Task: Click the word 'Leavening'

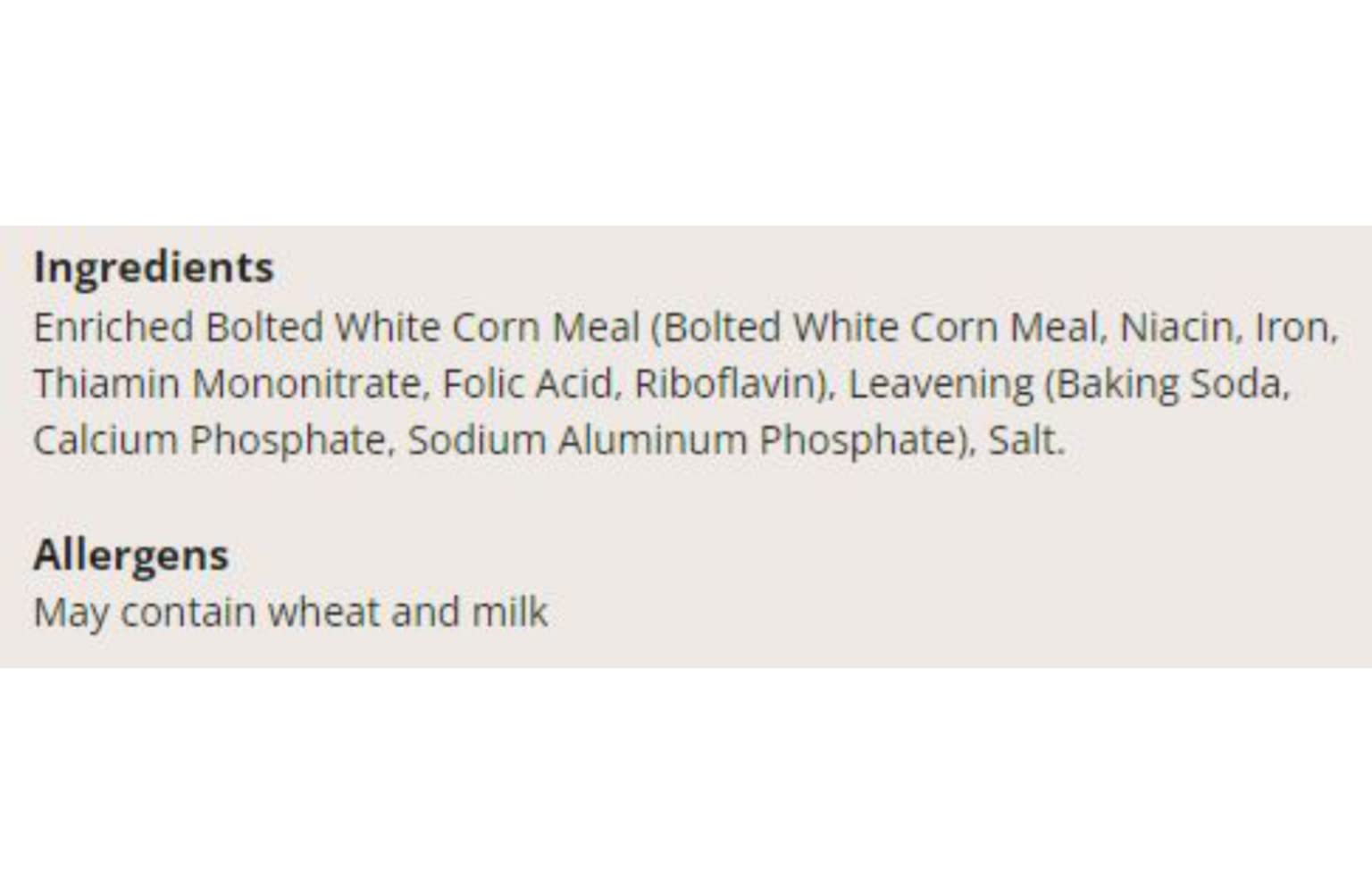Action: point(940,384)
